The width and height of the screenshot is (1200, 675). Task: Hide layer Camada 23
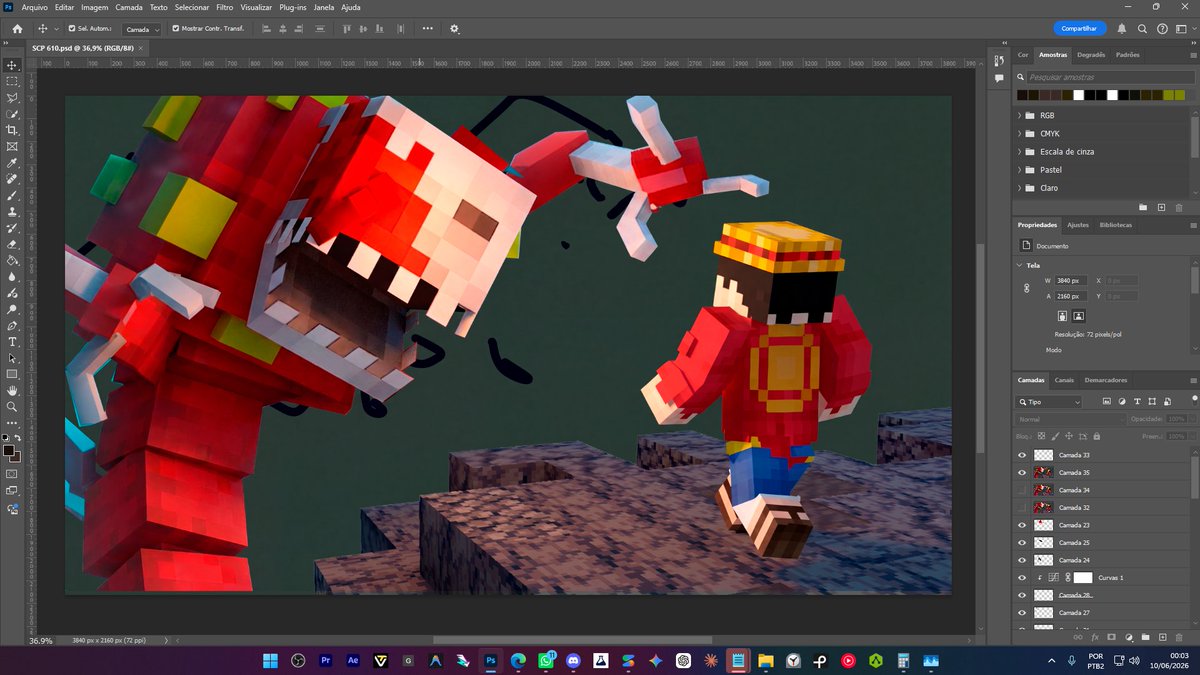click(x=1022, y=525)
